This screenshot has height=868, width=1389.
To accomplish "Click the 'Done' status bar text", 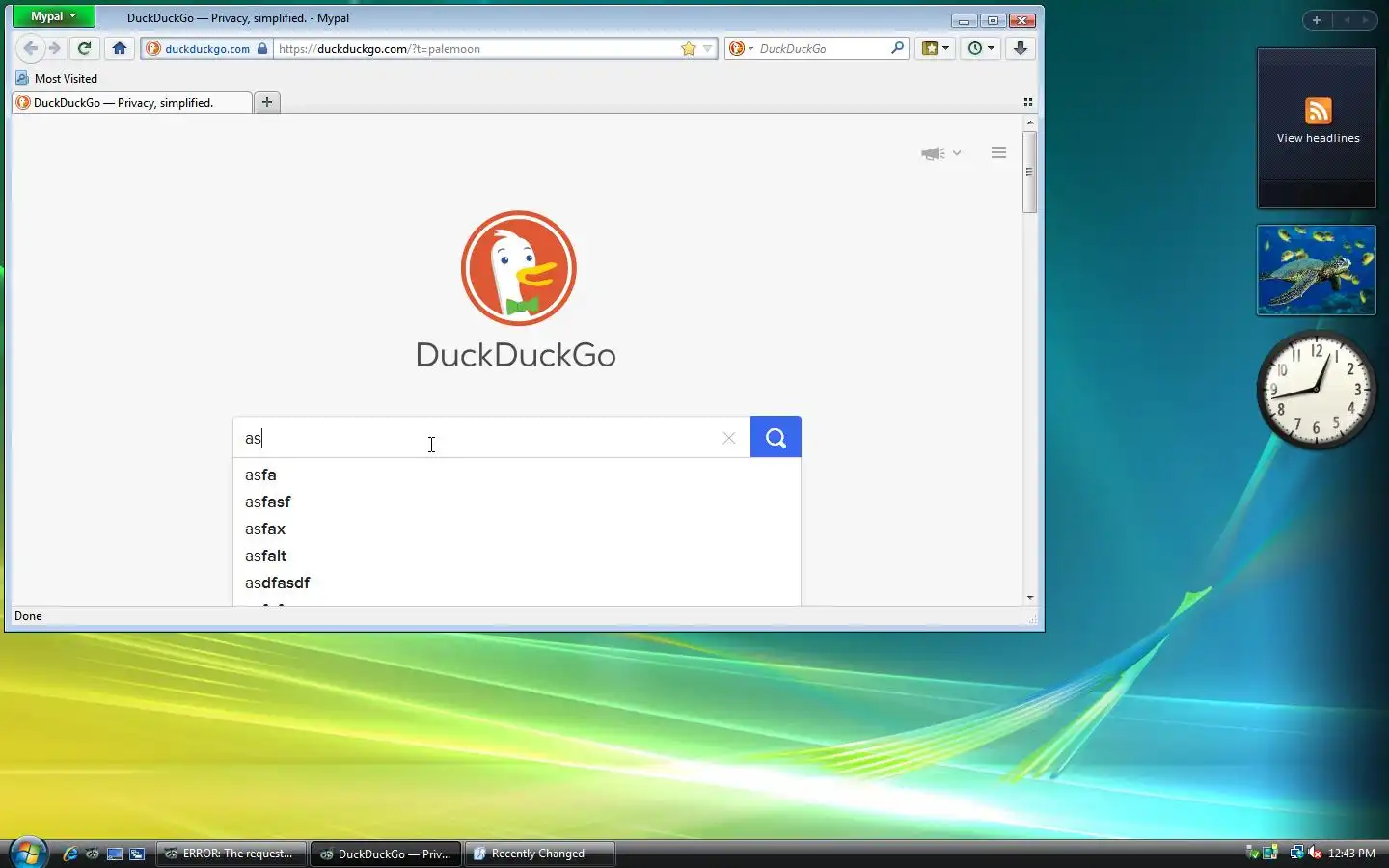I will coord(28,616).
